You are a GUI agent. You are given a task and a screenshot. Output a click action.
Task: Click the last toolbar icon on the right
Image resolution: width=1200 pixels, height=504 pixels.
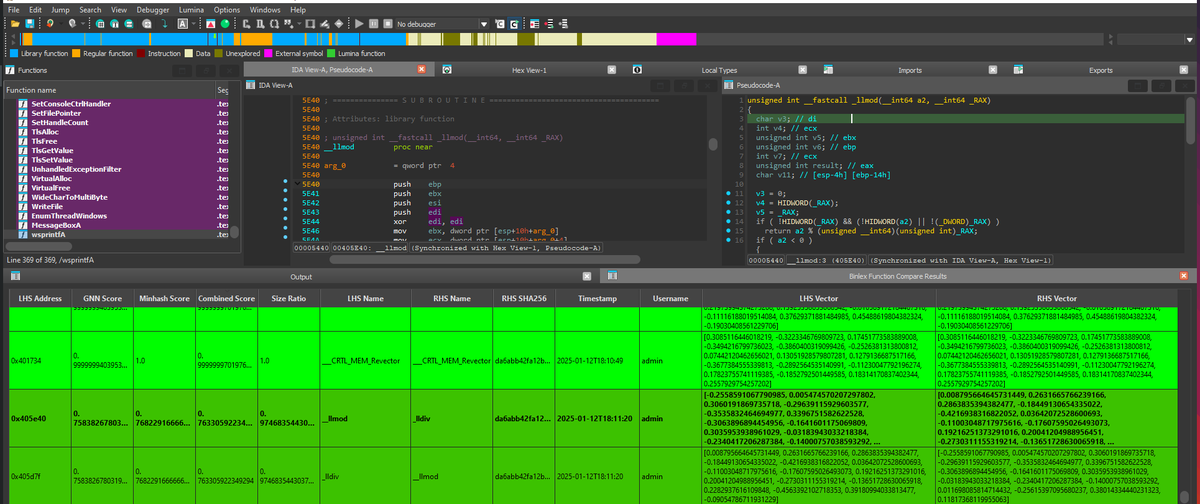564,23
